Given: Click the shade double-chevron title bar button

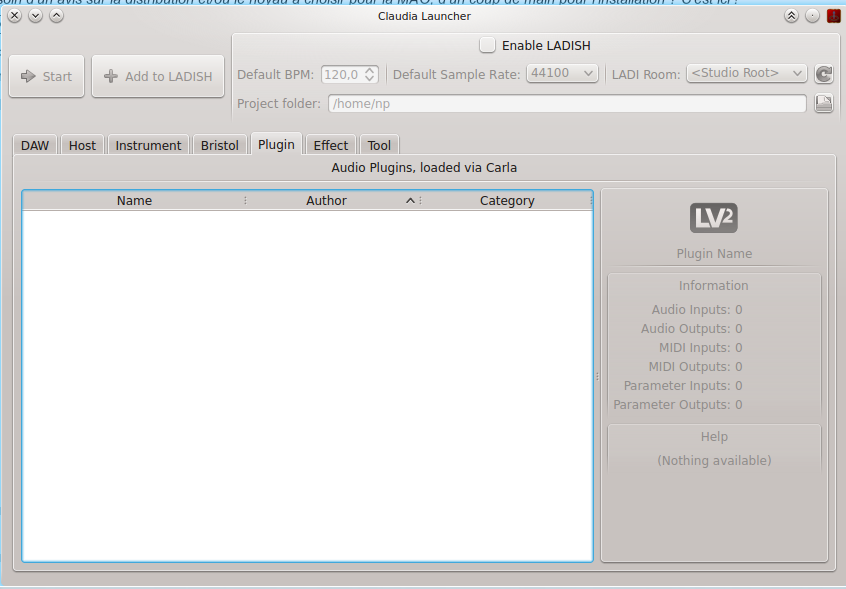Looking at the screenshot, I should tap(792, 16).
